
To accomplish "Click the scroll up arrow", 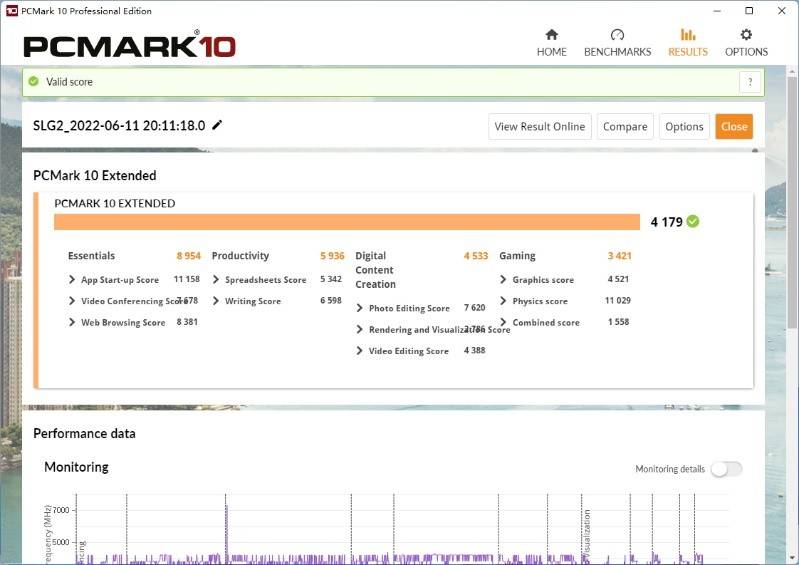I will (x=791, y=72).
